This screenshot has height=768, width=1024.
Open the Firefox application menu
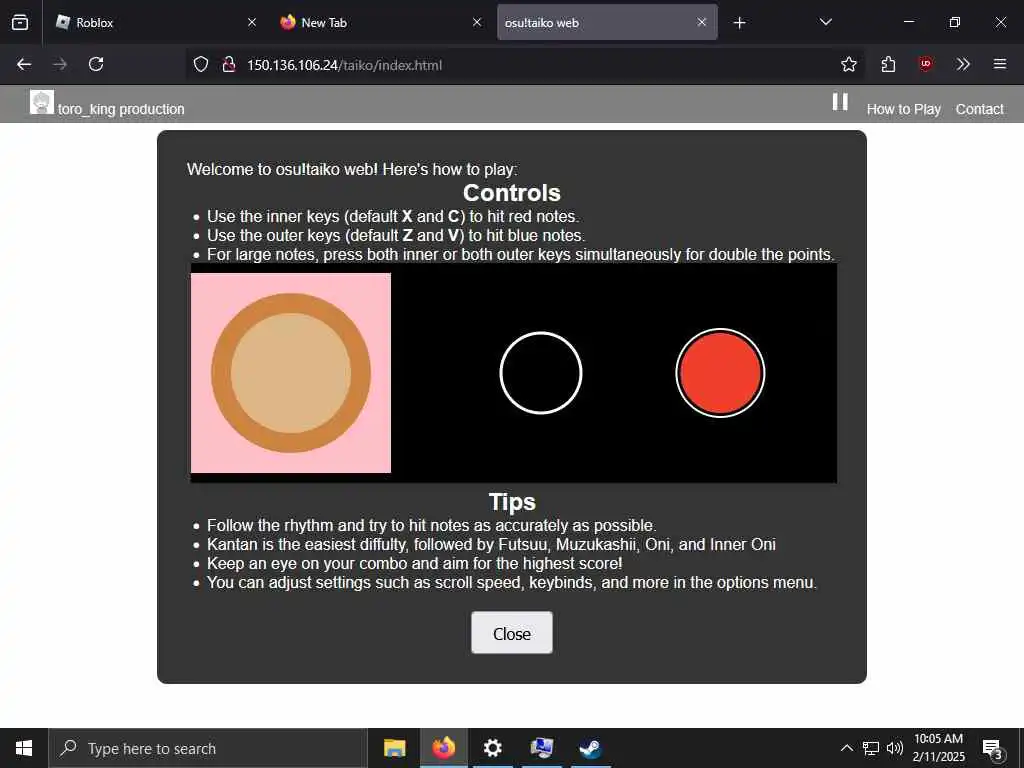1000,64
